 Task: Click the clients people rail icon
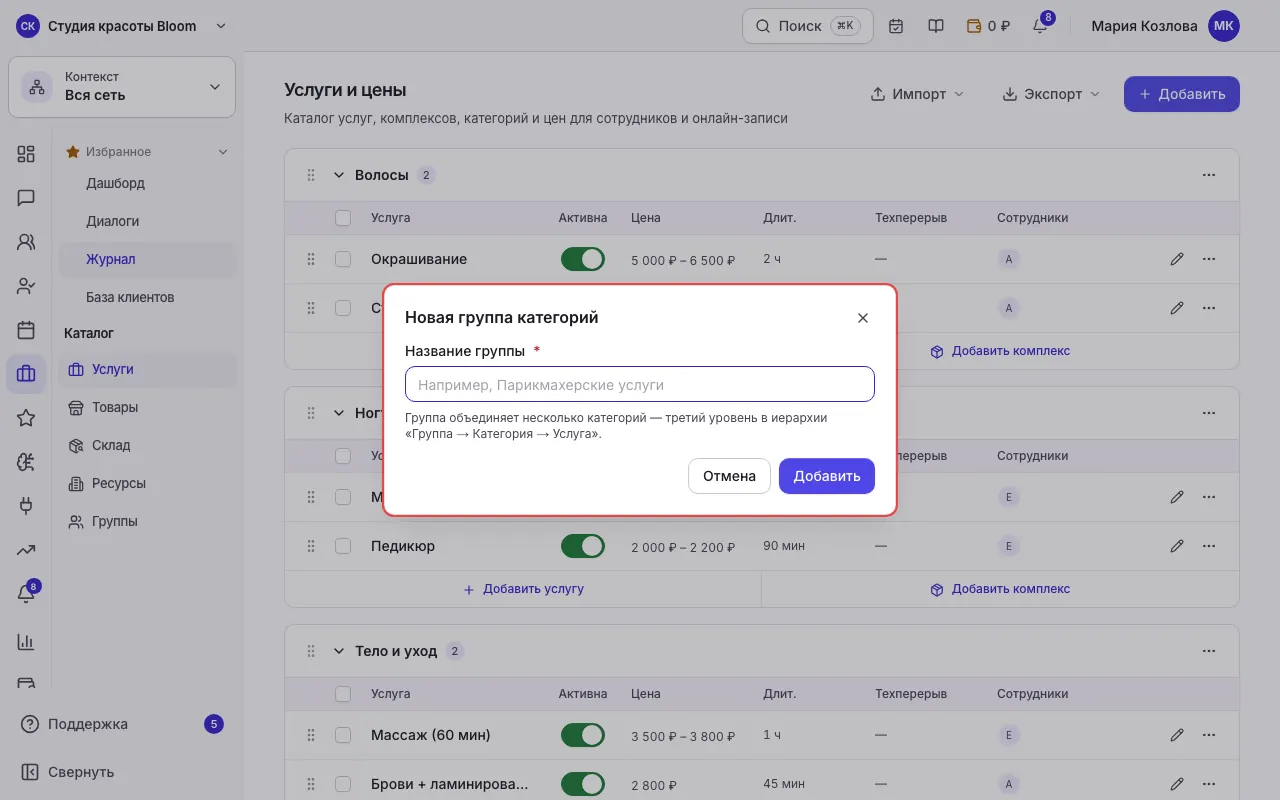(26, 242)
